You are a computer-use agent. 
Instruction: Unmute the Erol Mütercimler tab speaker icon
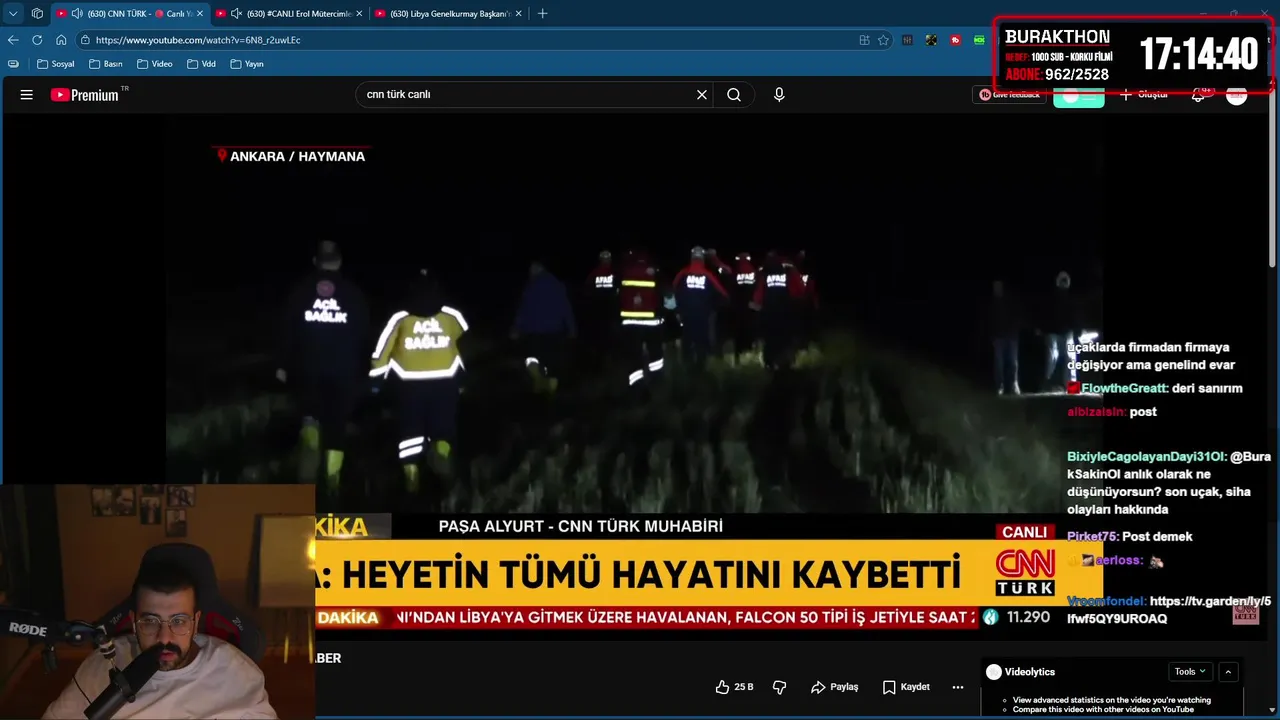pyautogui.click(x=236, y=13)
